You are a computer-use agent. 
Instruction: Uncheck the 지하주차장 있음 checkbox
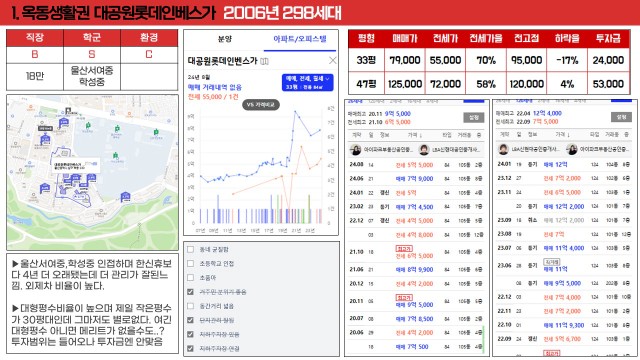click(x=190, y=334)
